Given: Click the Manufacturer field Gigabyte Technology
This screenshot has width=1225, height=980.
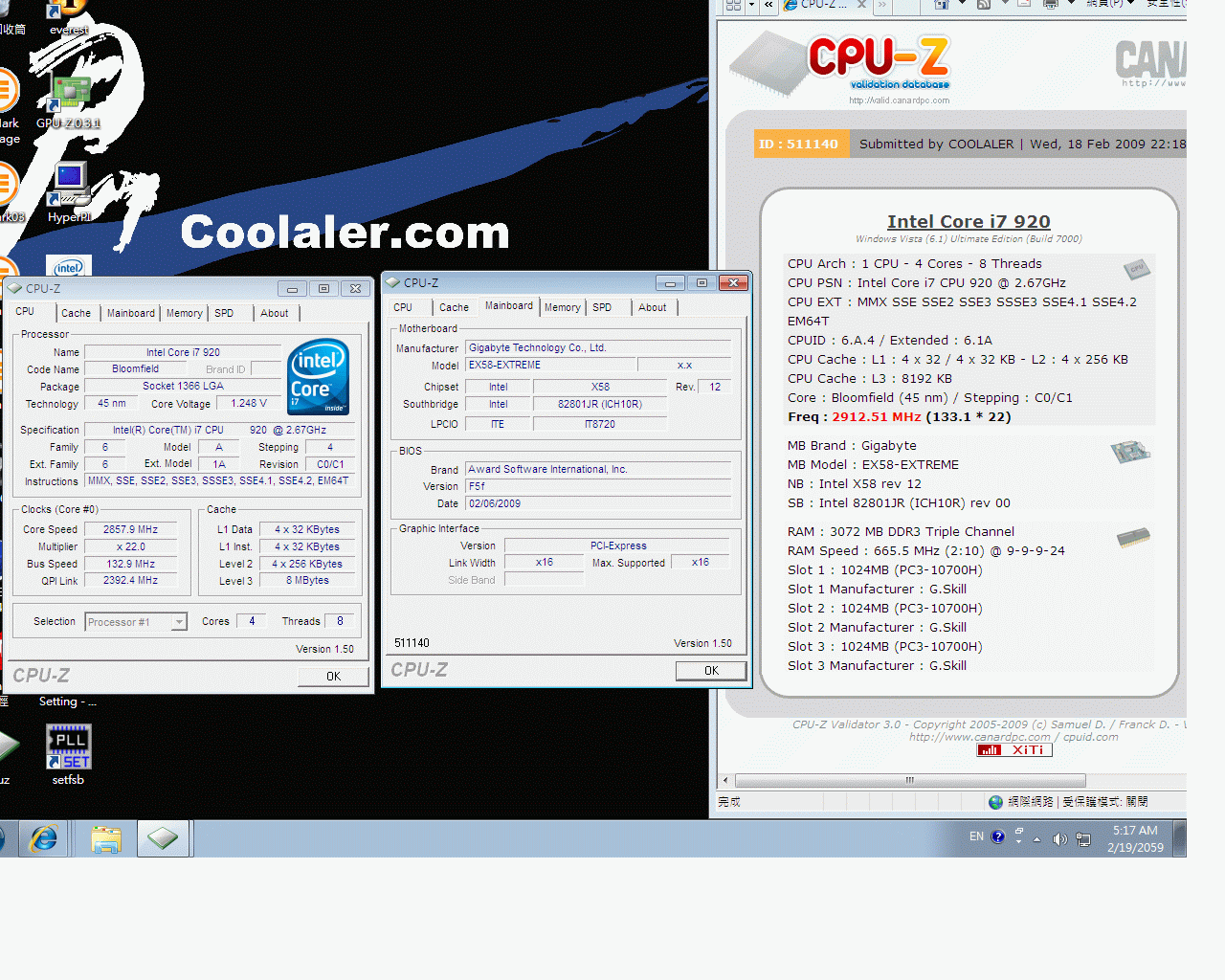Looking at the screenshot, I should tap(598, 347).
